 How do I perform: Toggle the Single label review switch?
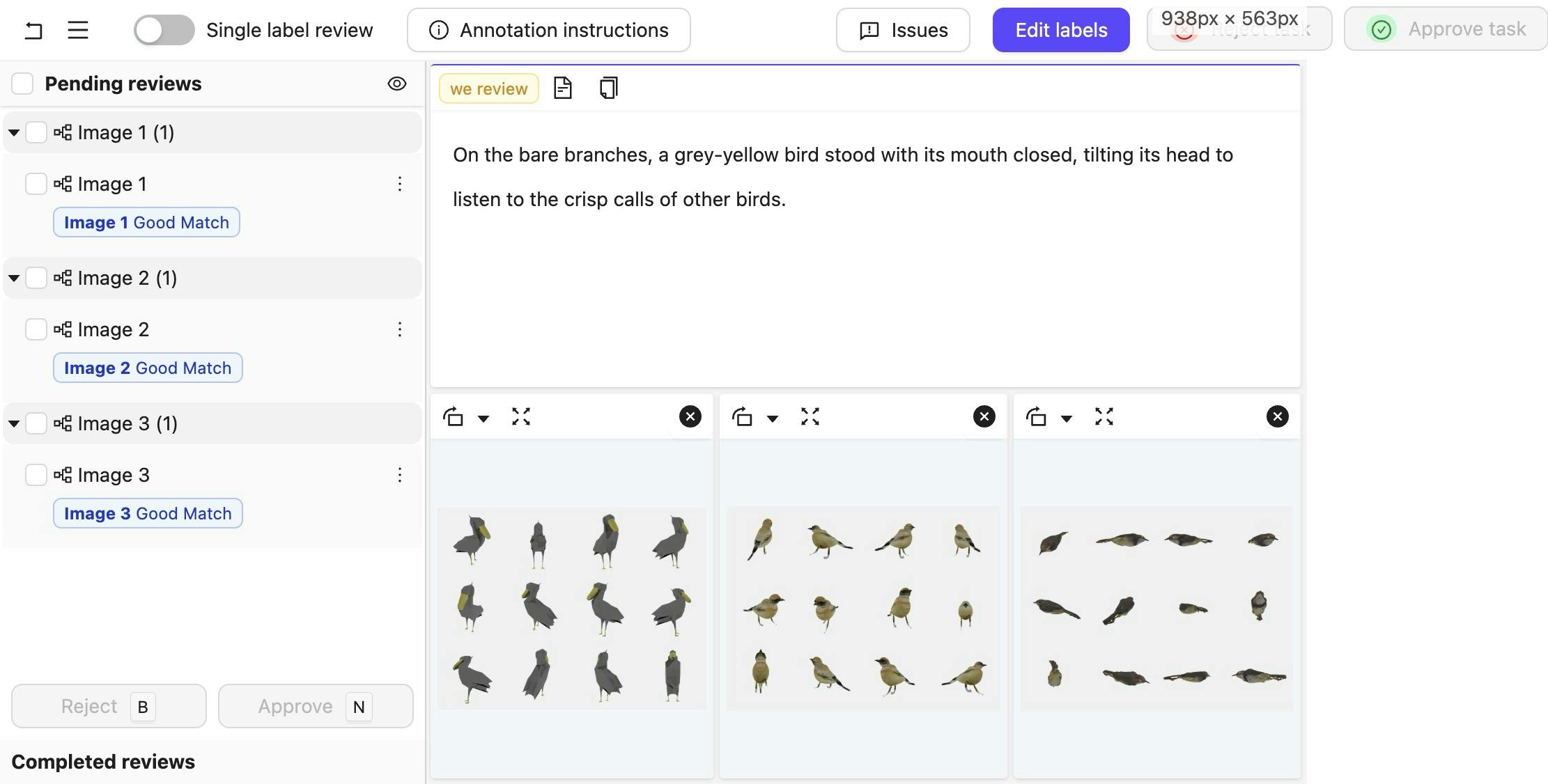click(164, 30)
